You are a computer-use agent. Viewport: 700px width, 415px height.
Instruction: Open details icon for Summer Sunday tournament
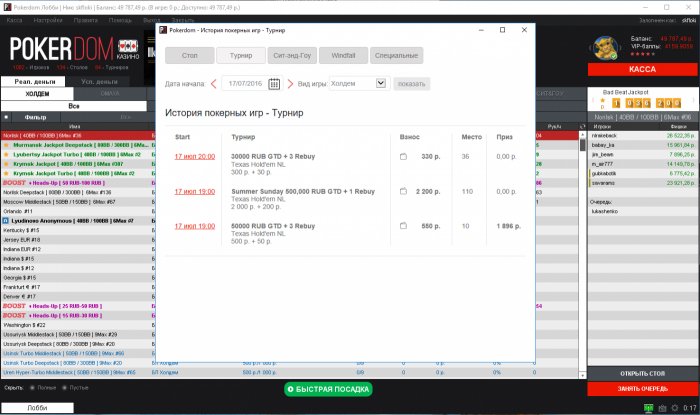(x=403, y=191)
